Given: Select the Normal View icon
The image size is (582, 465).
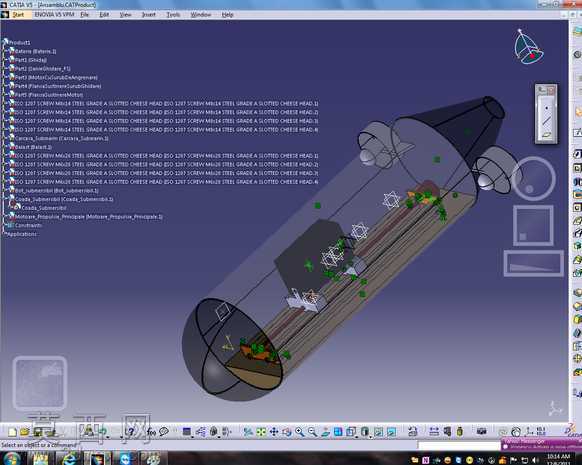Looking at the screenshot, I should click(326, 432).
